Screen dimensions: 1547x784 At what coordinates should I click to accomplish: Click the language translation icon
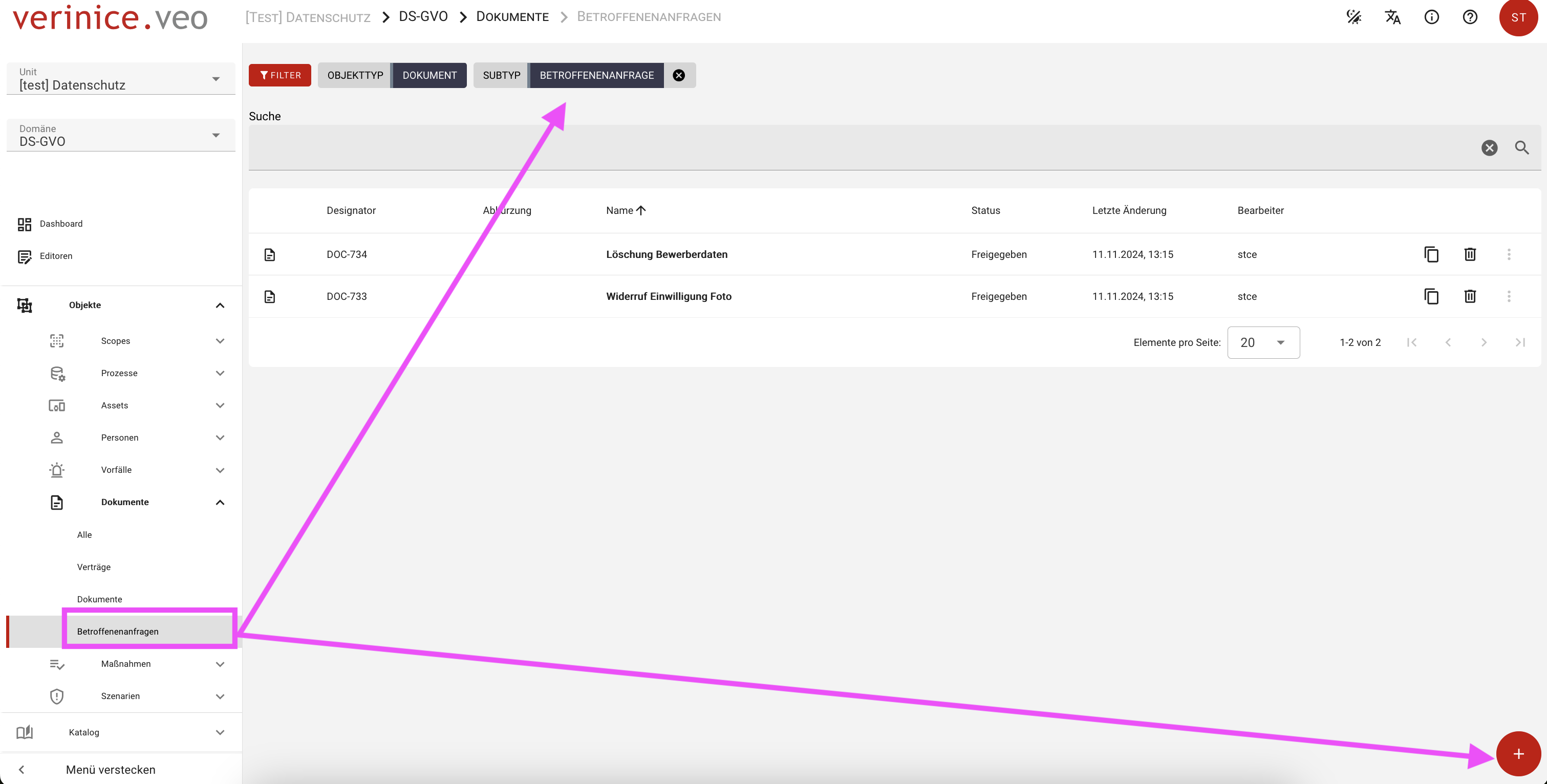[x=1392, y=17]
